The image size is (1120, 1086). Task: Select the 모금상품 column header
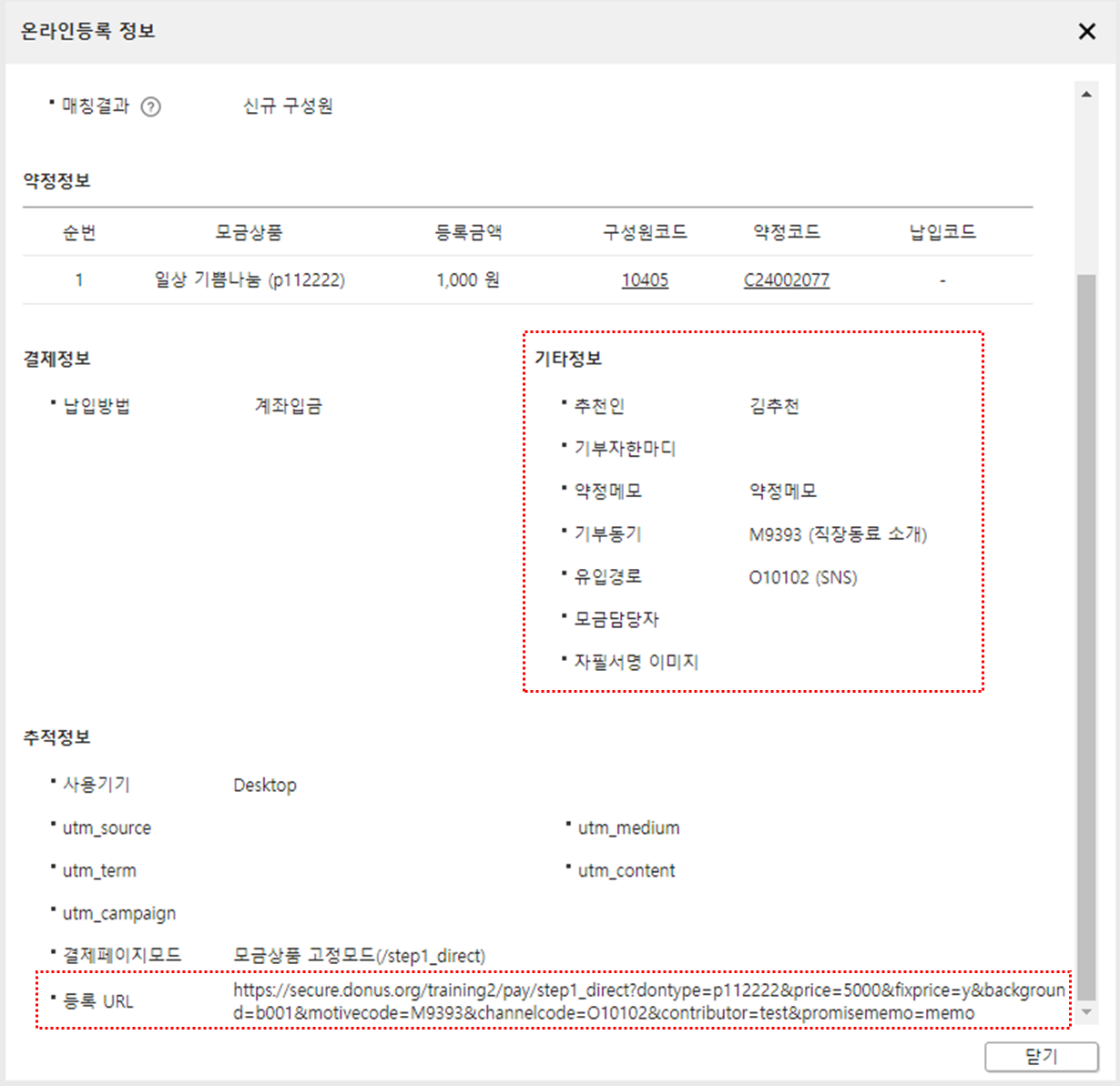249,232
